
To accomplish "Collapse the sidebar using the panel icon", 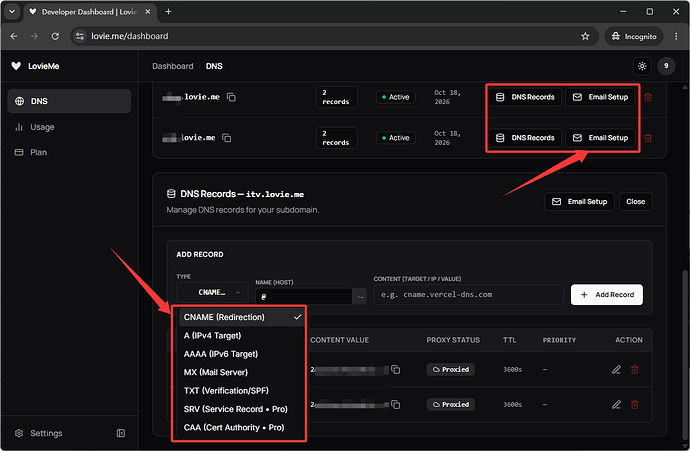I will (x=121, y=433).
